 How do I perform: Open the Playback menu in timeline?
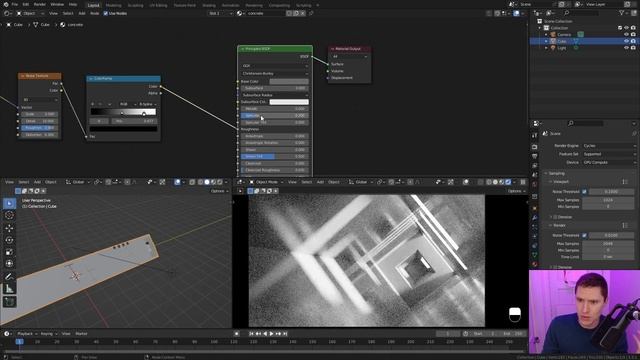coord(27,334)
